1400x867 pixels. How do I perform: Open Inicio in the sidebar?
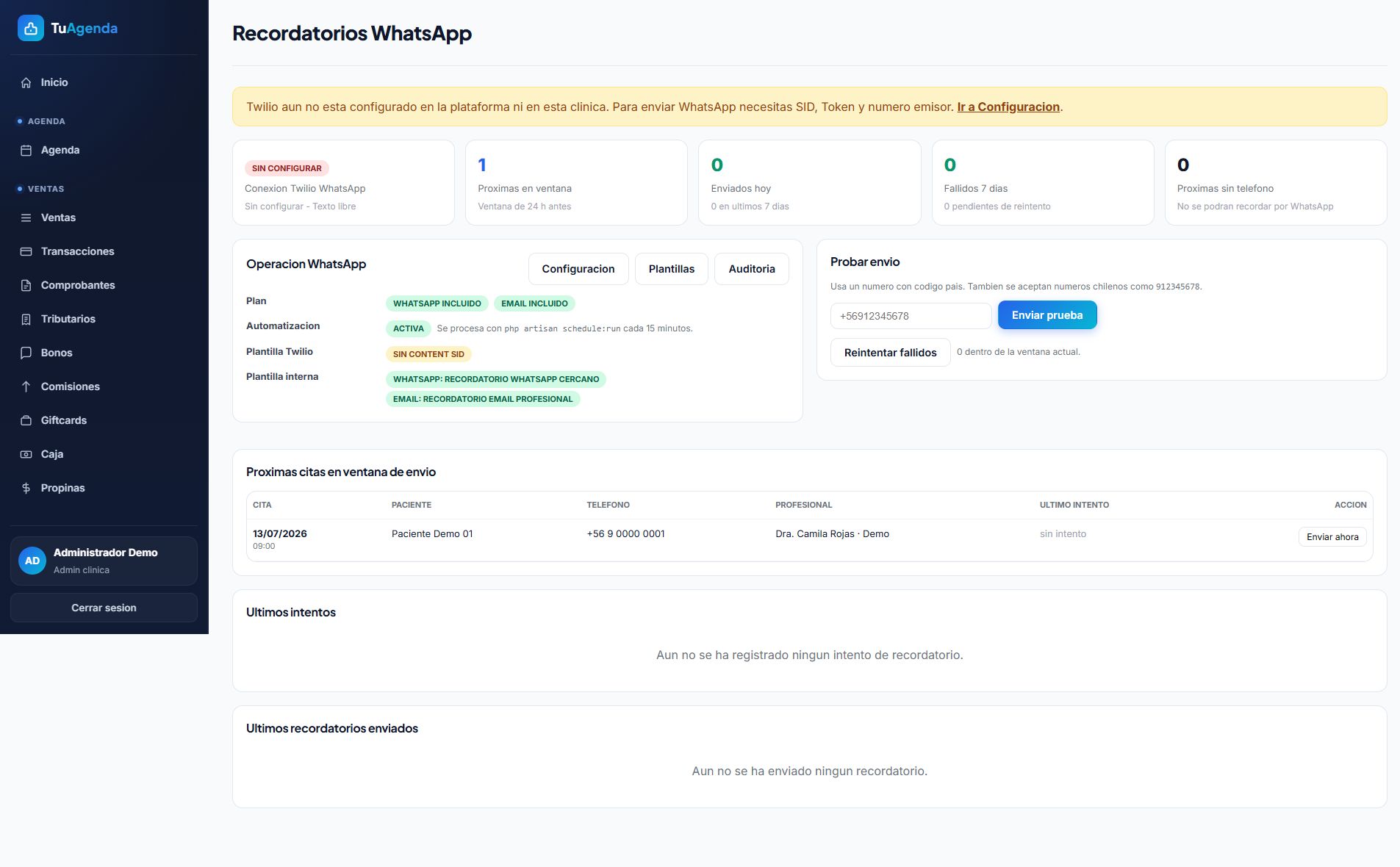[x=104, y=82]
